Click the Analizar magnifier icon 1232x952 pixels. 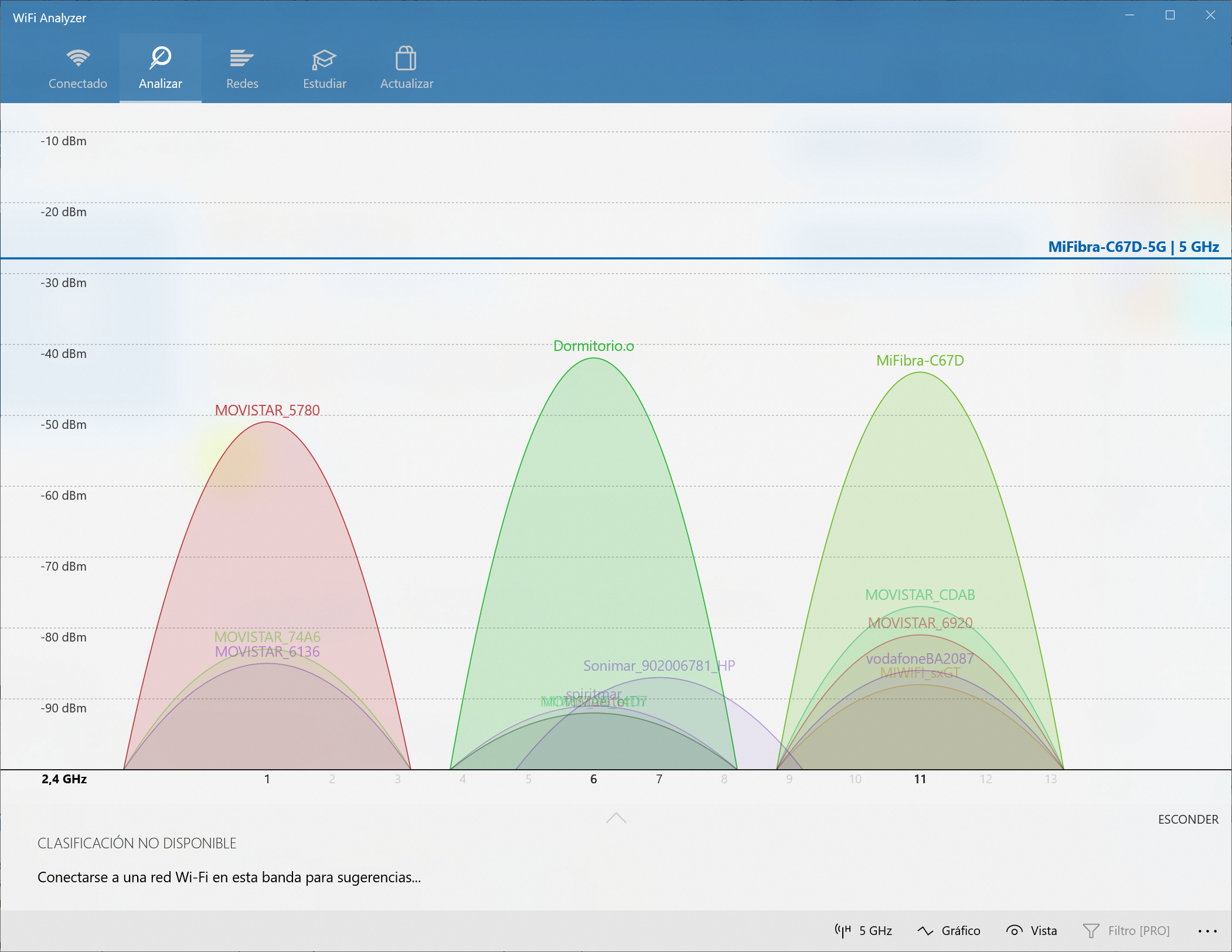point(160,57)
